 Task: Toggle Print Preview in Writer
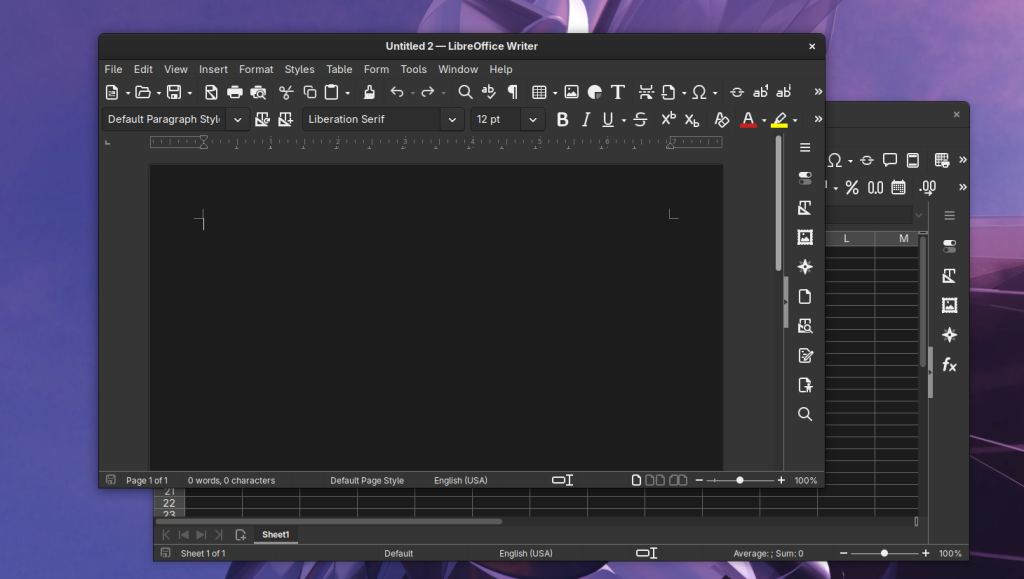259,92
